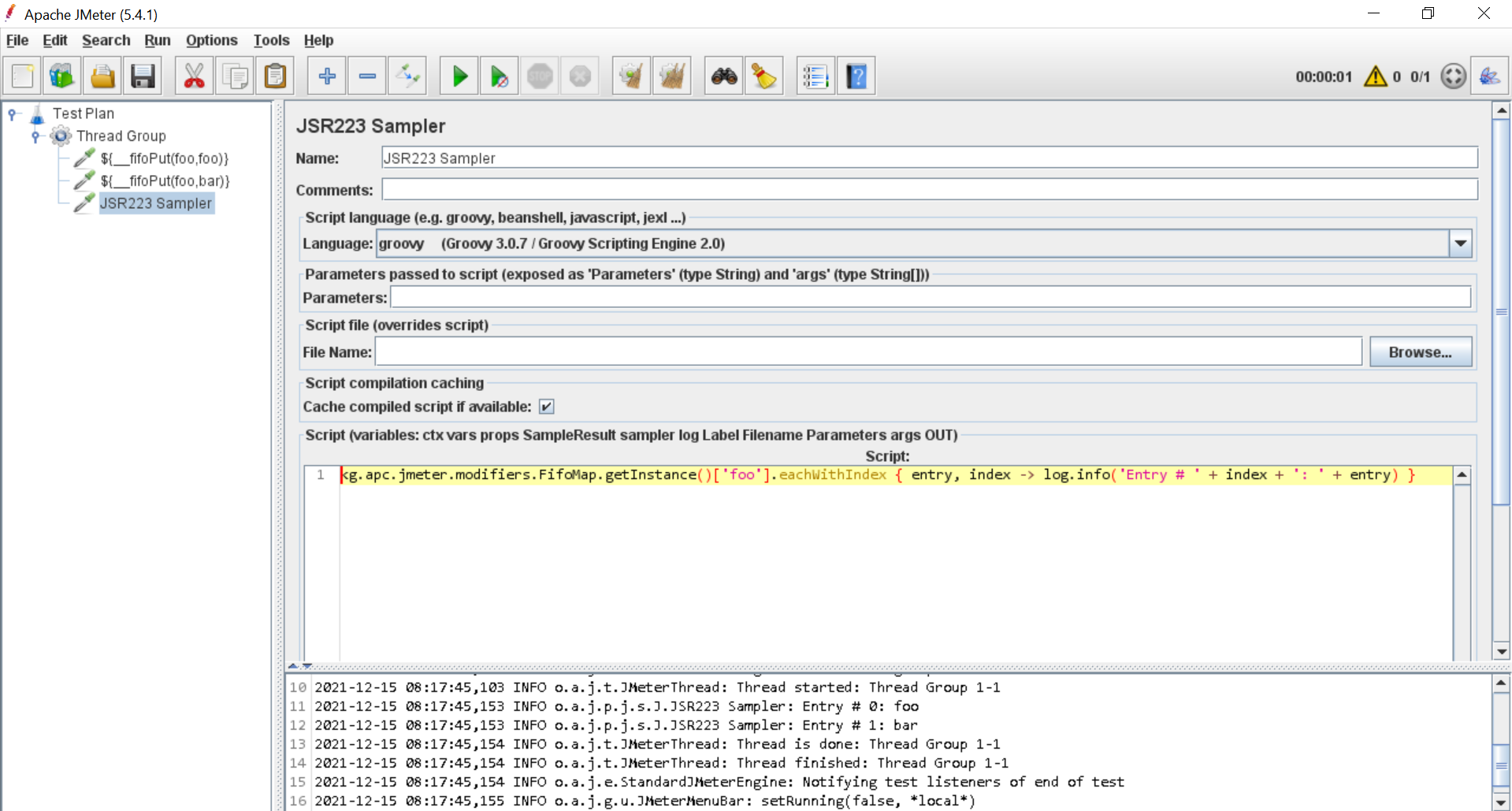
Task: Open the Options menu
Action: pos(211,40)
